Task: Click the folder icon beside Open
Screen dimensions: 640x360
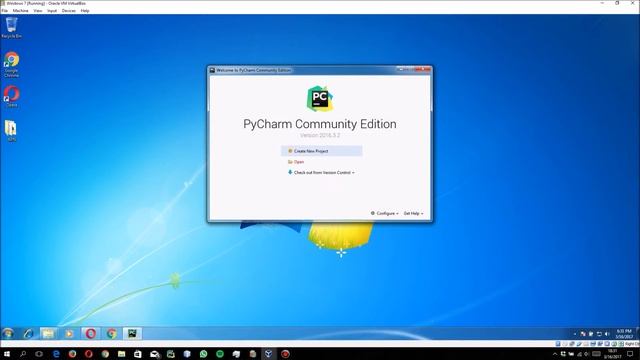Action: click(x=290, y=162)
